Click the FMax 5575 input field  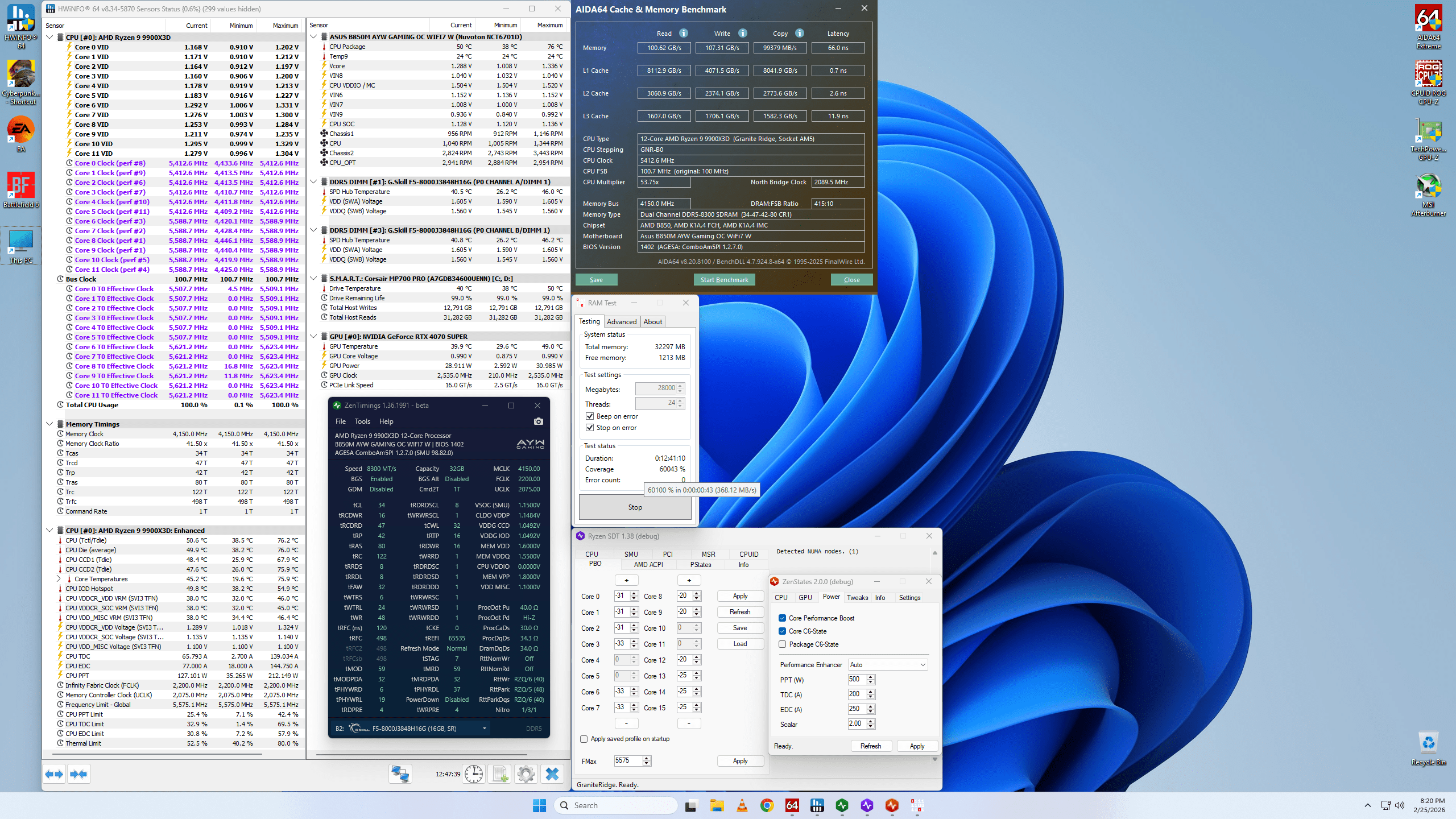click(627, 760)
